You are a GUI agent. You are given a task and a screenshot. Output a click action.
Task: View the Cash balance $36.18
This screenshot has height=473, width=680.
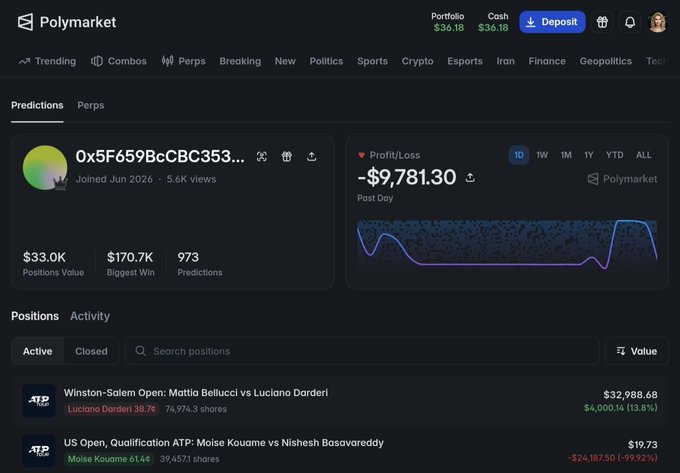[x=493, y=22]
